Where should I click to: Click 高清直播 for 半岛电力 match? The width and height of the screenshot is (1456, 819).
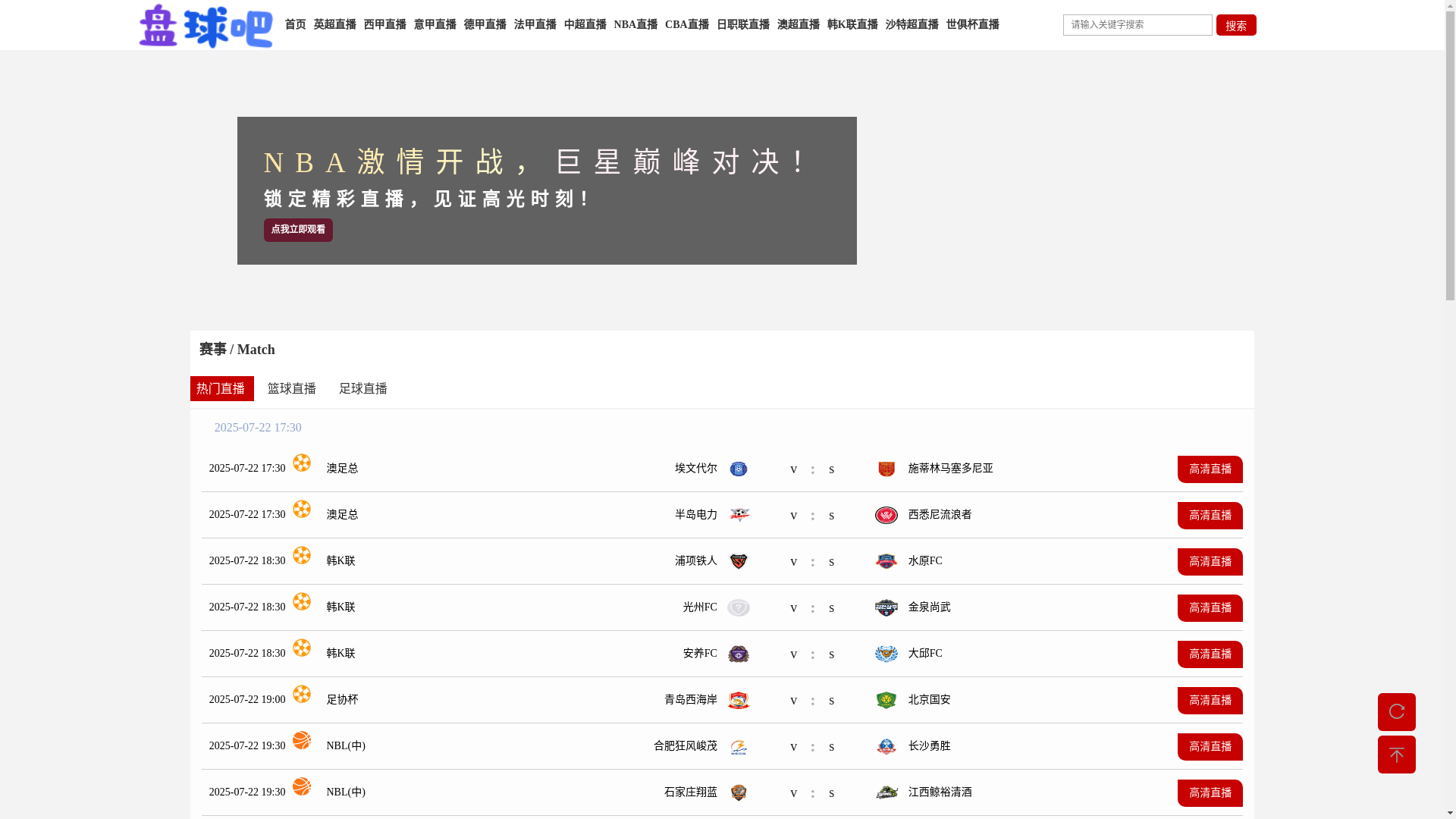tap(1210, 516)
